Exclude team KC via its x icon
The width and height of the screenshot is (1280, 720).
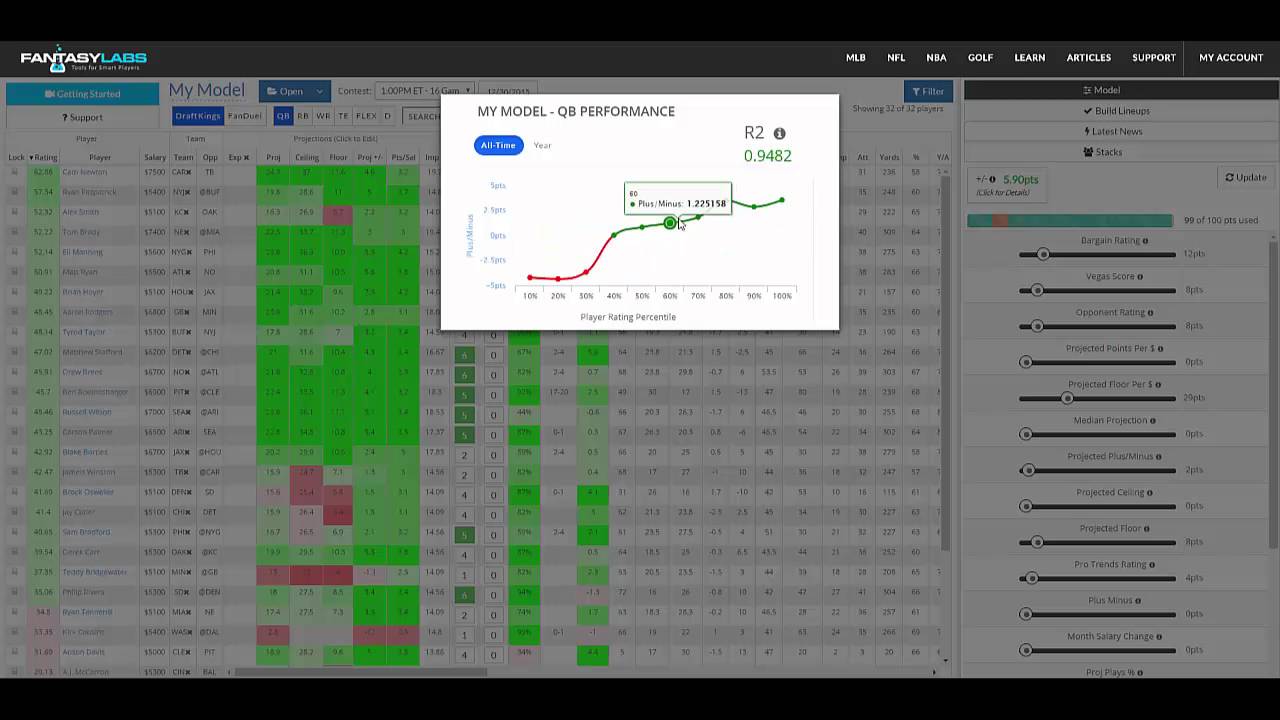pyautogui.click(x=188, y=212)
